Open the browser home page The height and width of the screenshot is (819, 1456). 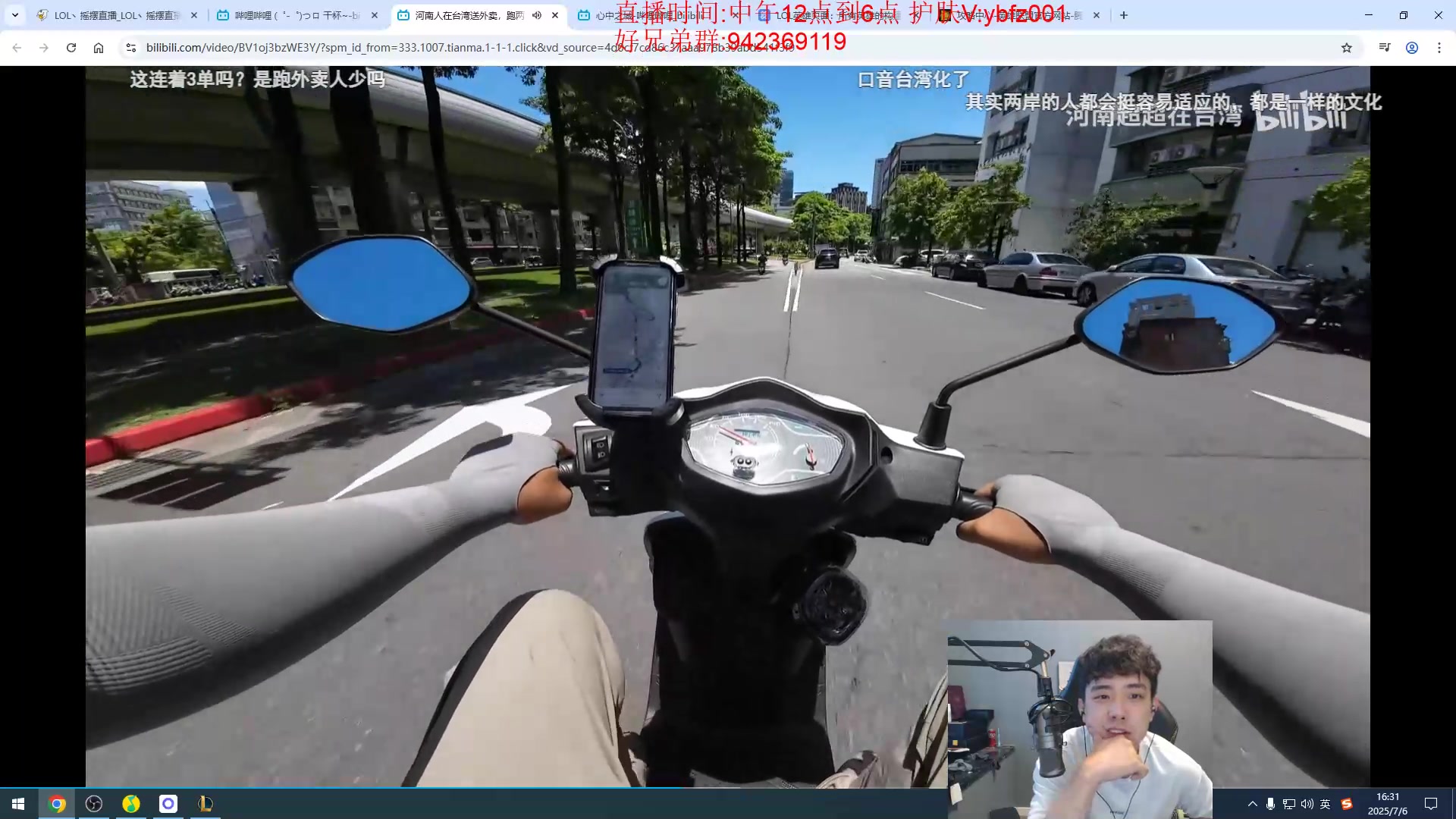pos(99,48)
